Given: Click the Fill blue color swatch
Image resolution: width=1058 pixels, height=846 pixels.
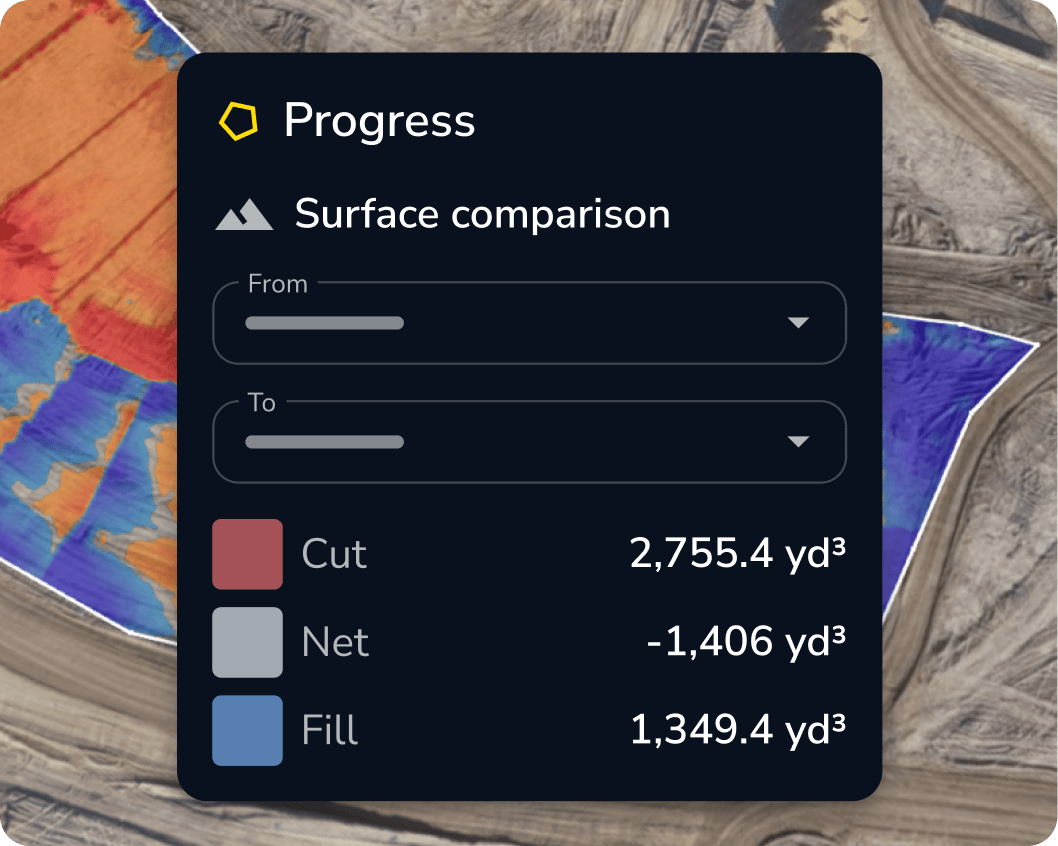Looking at the screenshot, I should 247,729.
